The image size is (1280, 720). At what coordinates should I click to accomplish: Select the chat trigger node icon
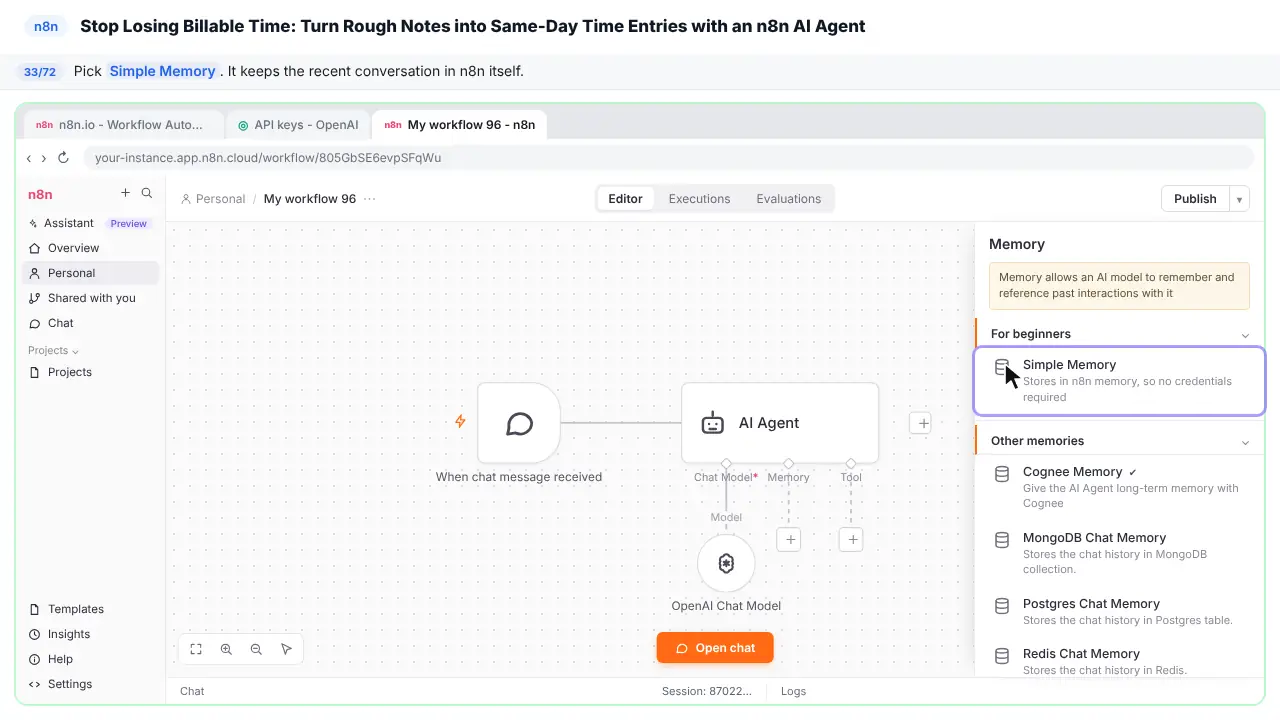(x=519, y=423)
